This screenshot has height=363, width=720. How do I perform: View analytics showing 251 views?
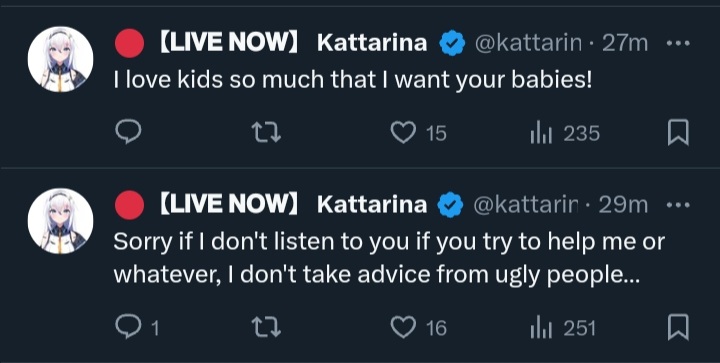tap(563, 329)
